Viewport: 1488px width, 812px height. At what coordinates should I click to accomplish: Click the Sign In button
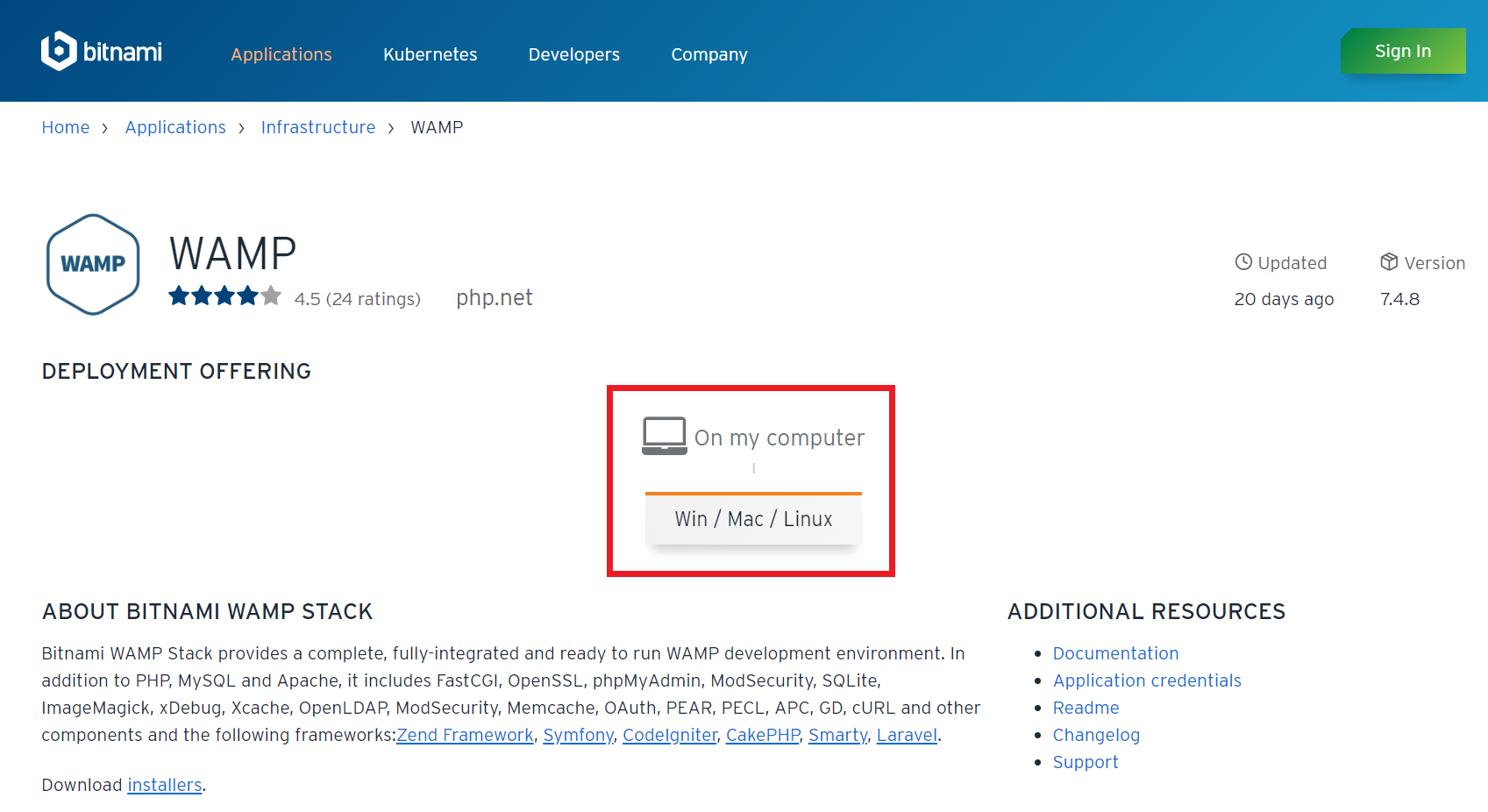tap(1403, 51)
